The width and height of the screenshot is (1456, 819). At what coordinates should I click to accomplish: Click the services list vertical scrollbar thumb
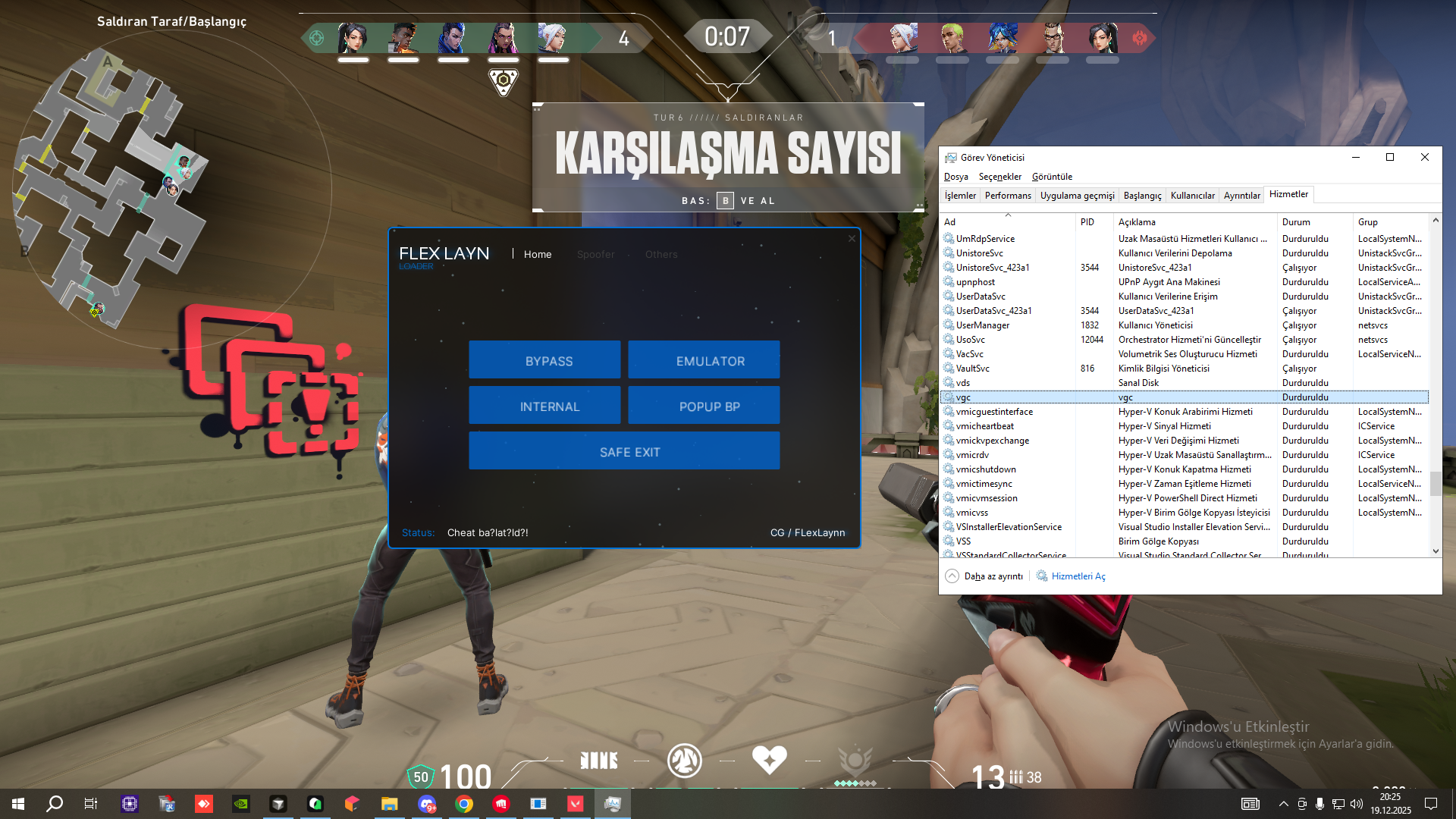(1436, 483)
